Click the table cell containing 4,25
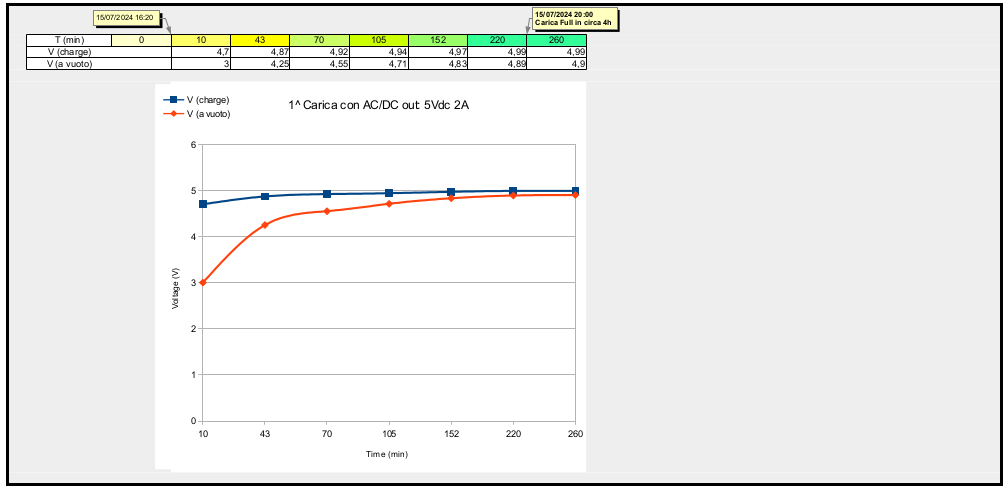 [260, 63]
